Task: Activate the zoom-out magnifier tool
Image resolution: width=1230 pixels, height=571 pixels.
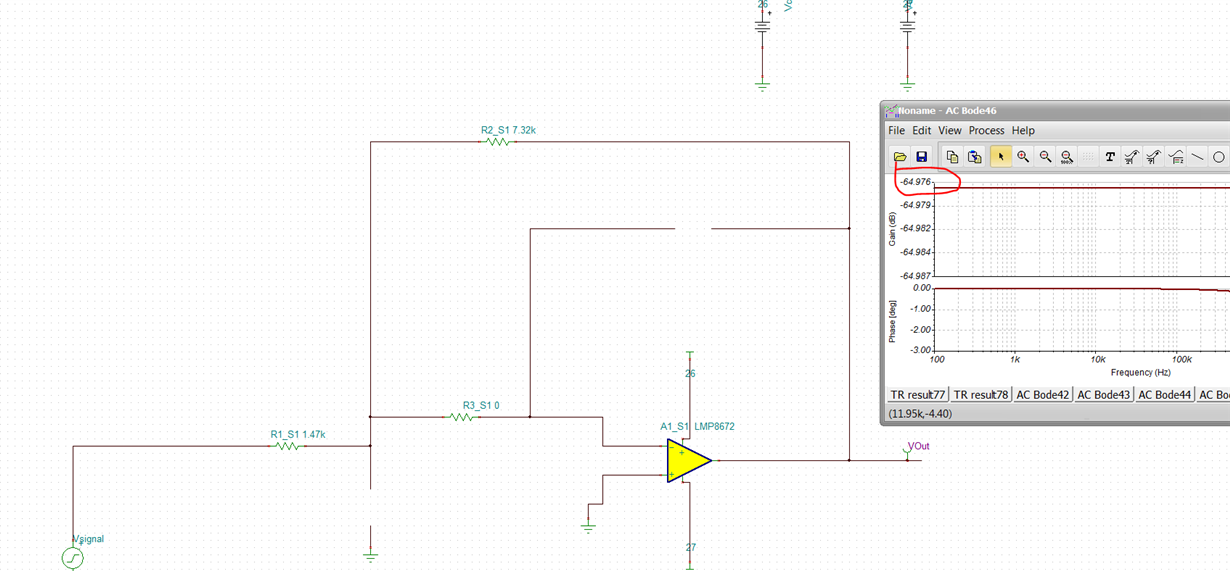Action: (x=1045, y=157)
